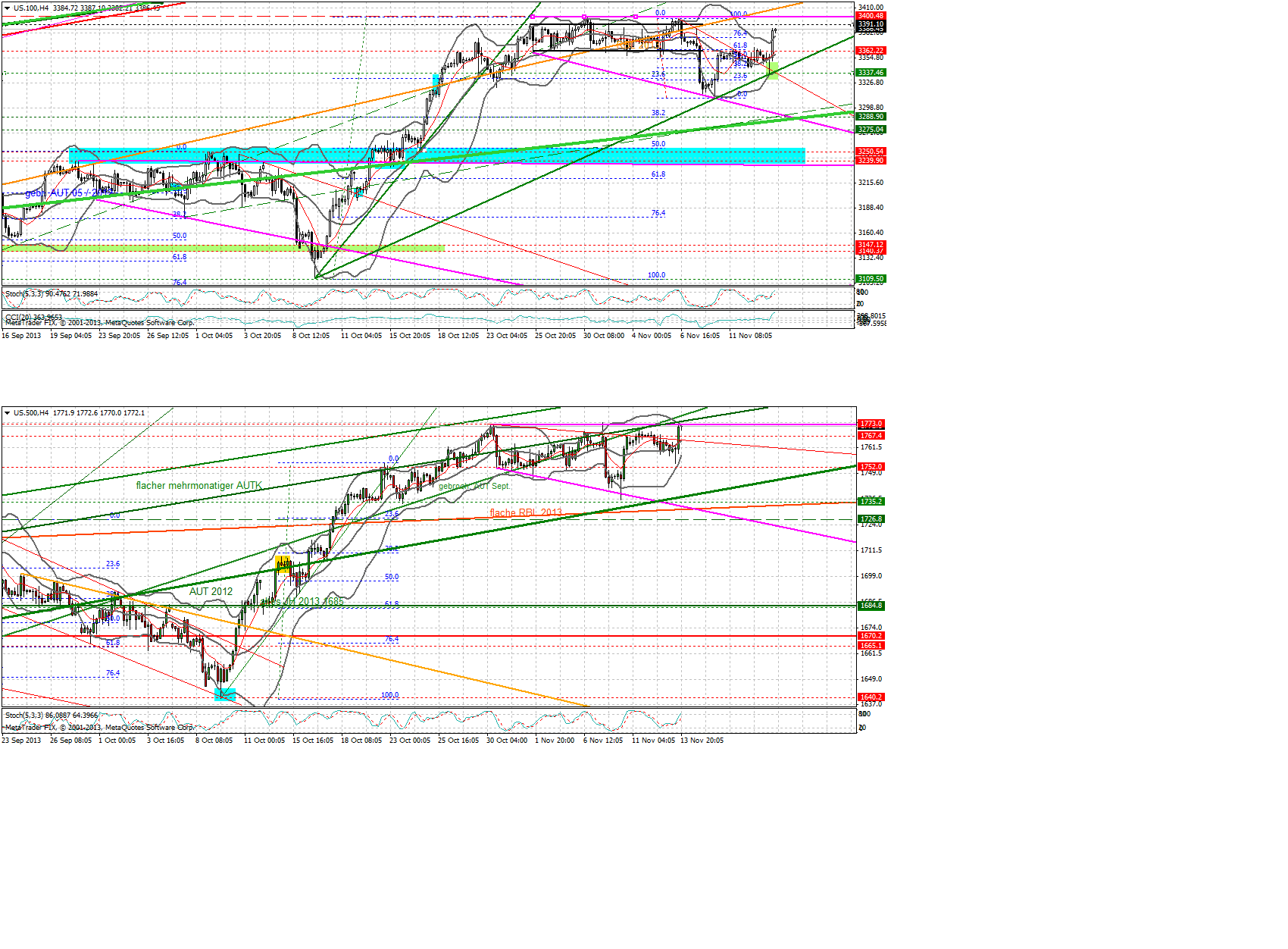The width and height of the screenshot is (1288, 949).
Task: Click the 1711.5 price axis value
Action: (871, 550)
